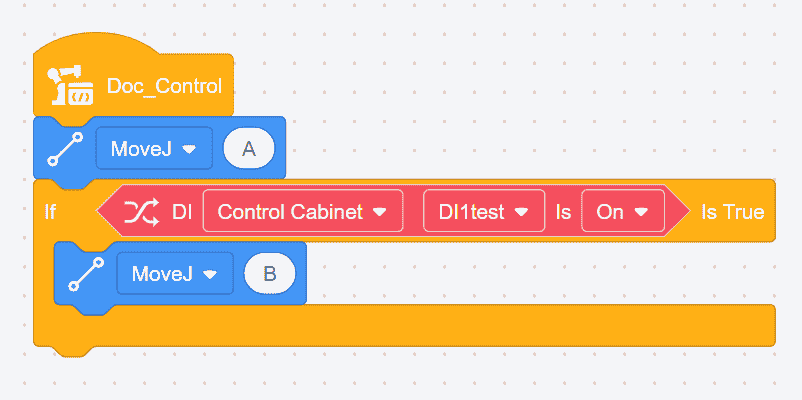
Task: Toggle the On state dropdown
Action: click(x=622, y=212)
